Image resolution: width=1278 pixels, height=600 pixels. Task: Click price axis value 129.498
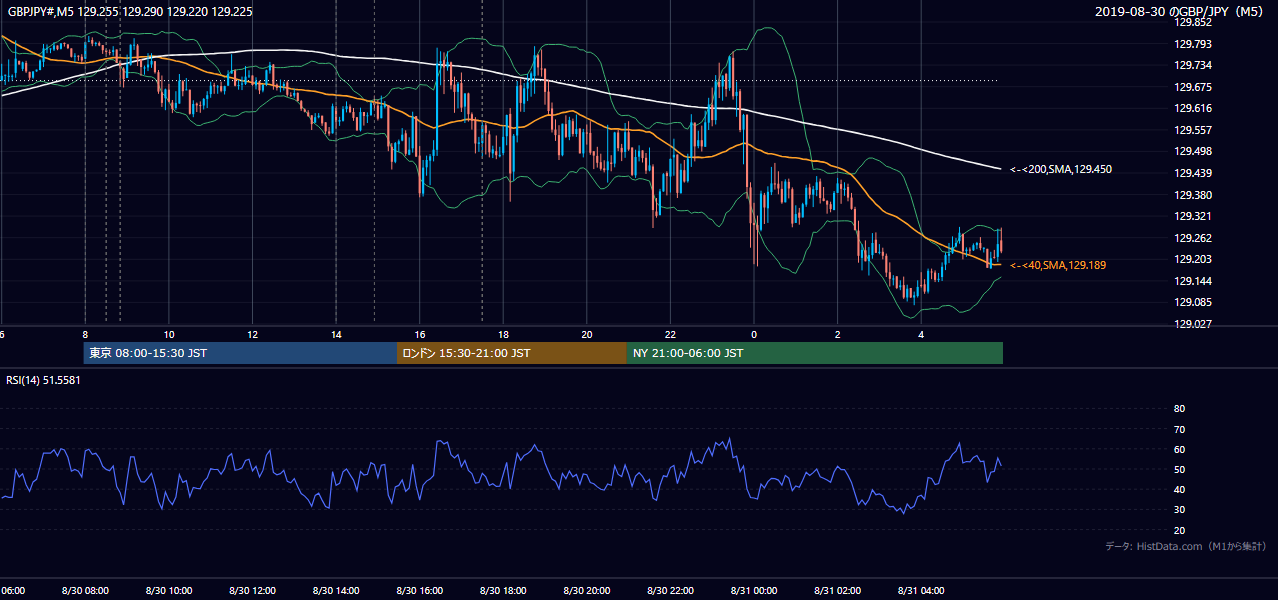pos(1193,151)
